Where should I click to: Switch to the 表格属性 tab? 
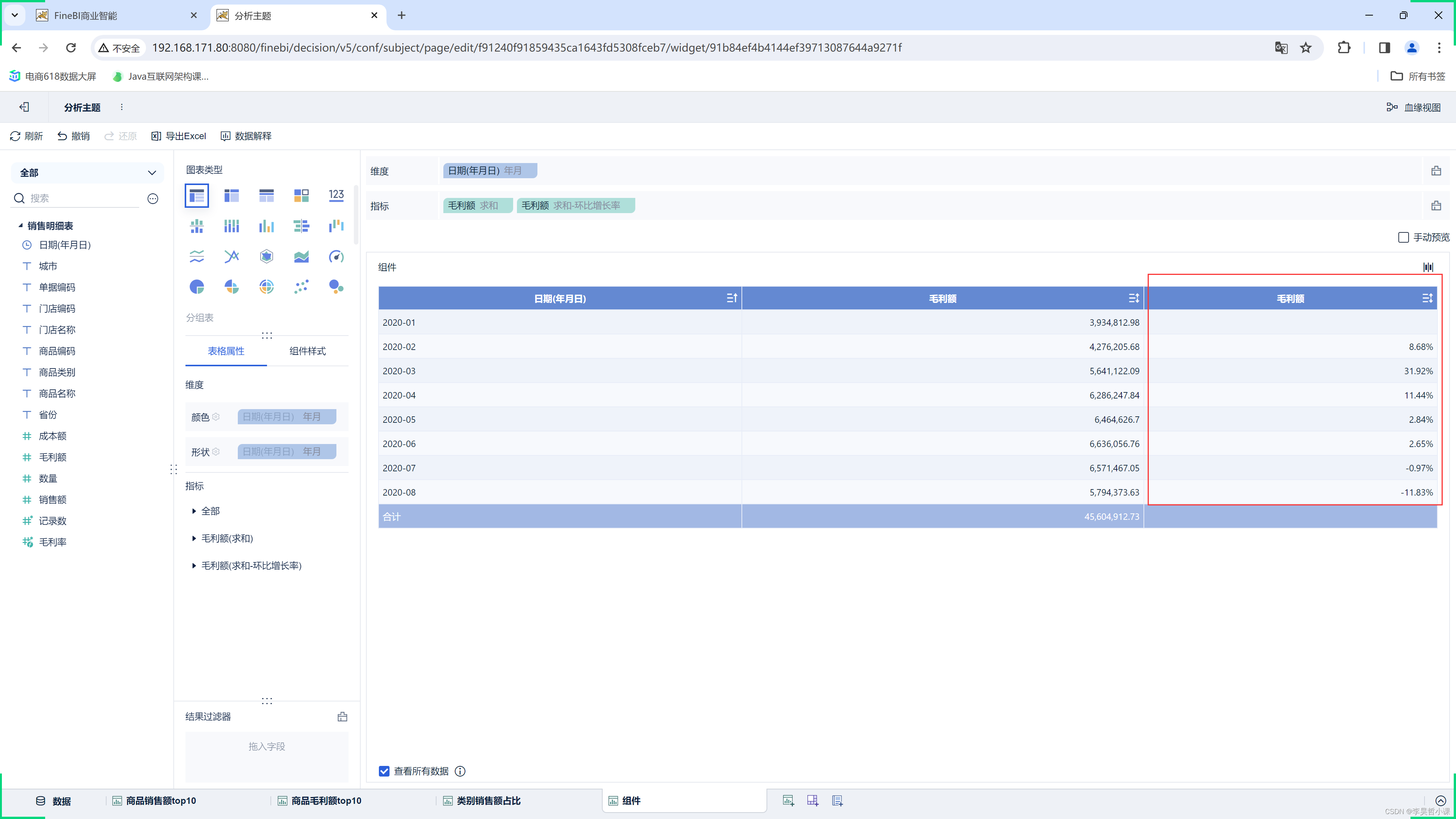(x=226, y=351)
